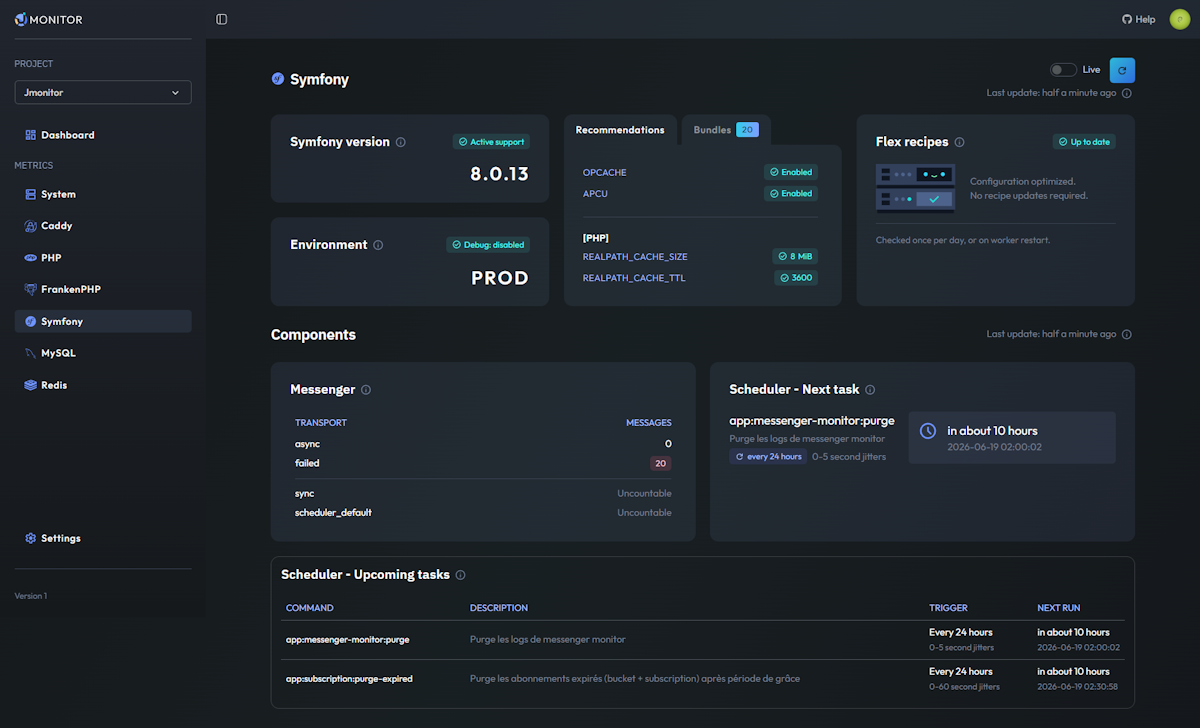Click info icon next to Environment
This screenshot has width=1200, height=728.
(x=378, y=245)
